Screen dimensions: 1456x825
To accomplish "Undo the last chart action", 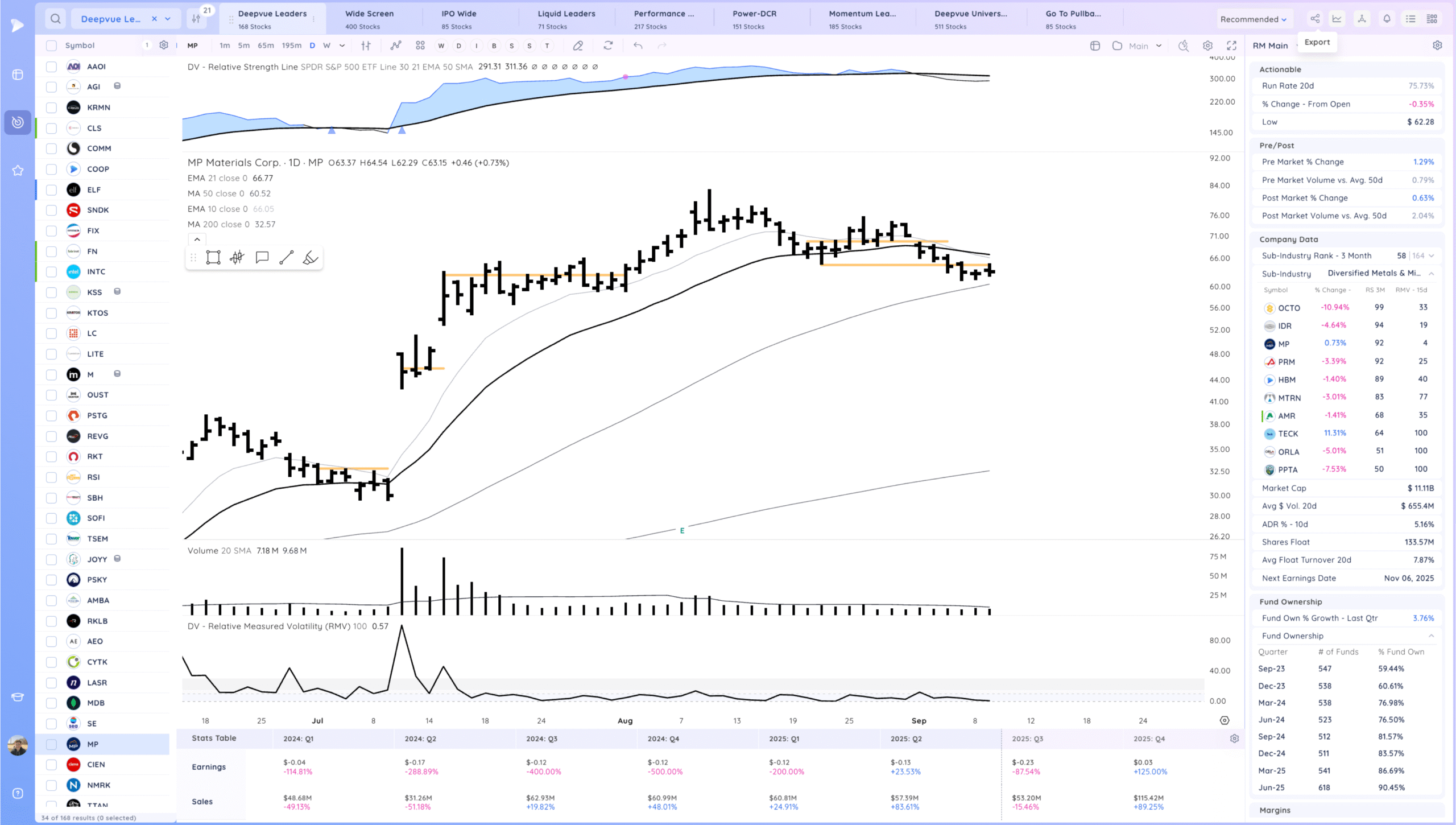I will (x=638, y=46).
